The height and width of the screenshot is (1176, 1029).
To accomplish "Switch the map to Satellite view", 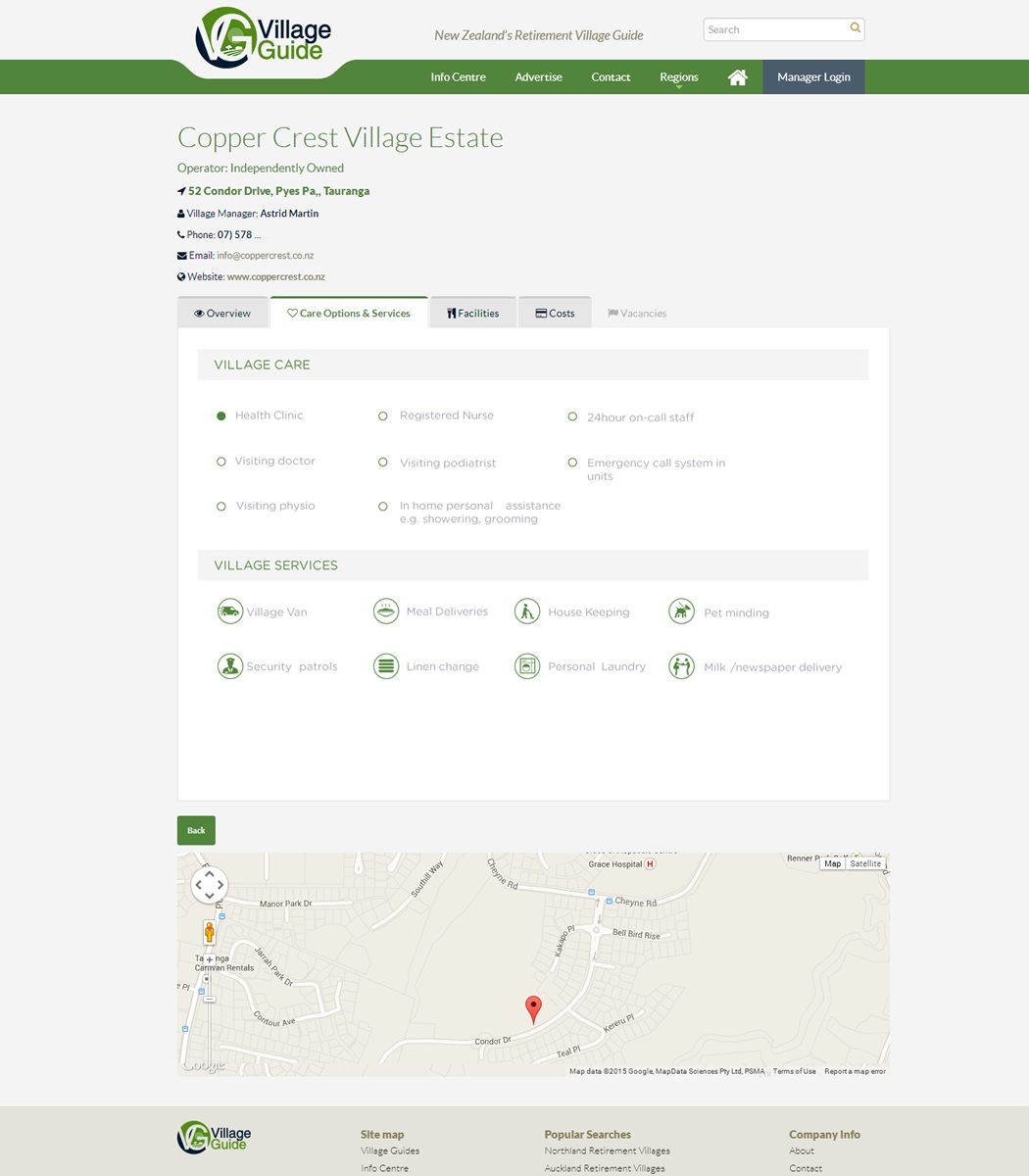I will (864, 863).
